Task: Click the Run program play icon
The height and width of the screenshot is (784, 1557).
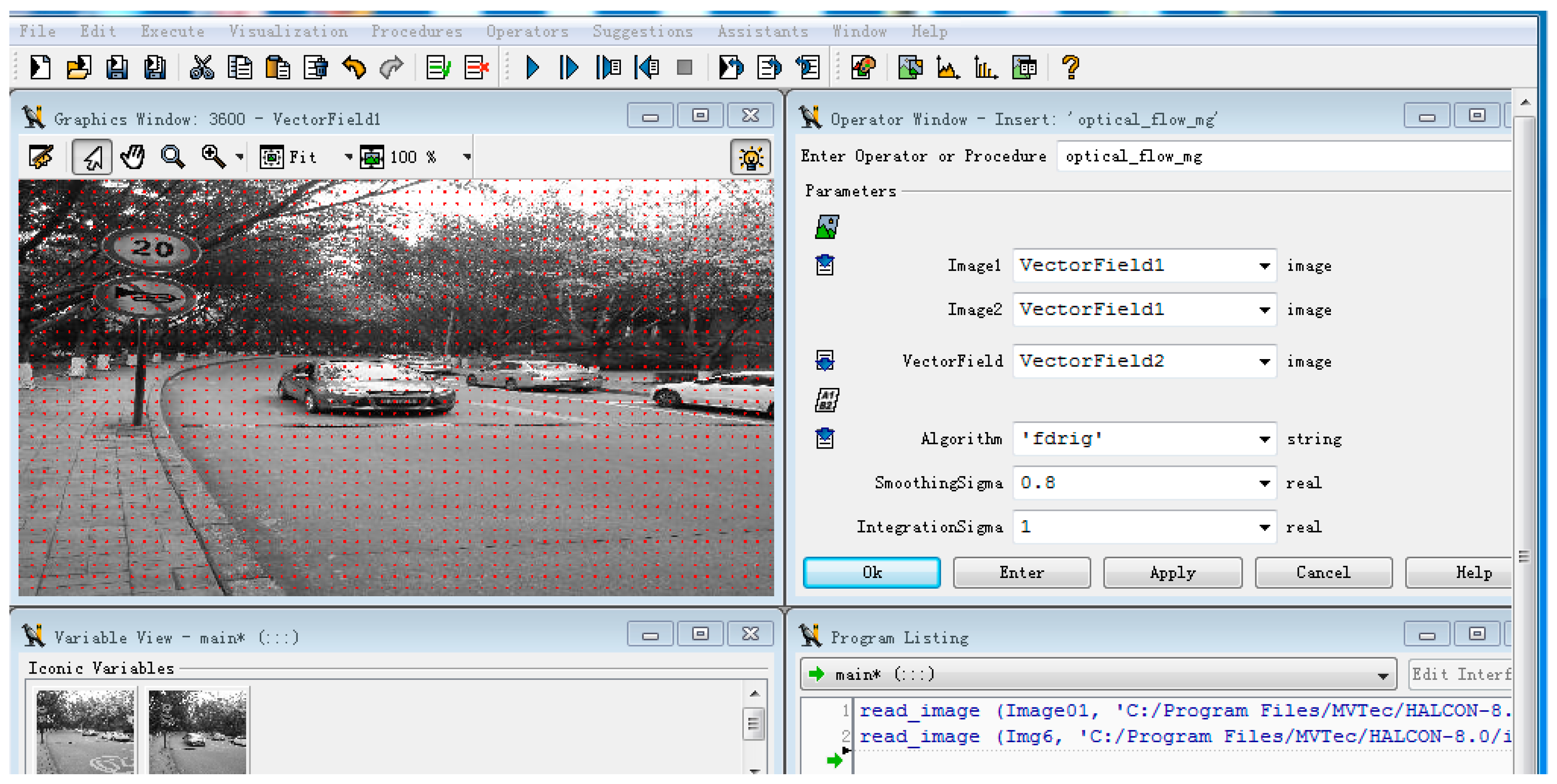Action: pyautogui.click(x=532, y=67)
